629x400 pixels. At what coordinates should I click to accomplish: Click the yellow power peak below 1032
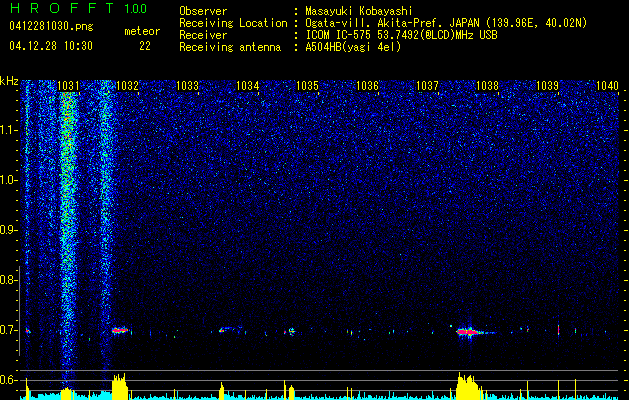tap(120, 386)
